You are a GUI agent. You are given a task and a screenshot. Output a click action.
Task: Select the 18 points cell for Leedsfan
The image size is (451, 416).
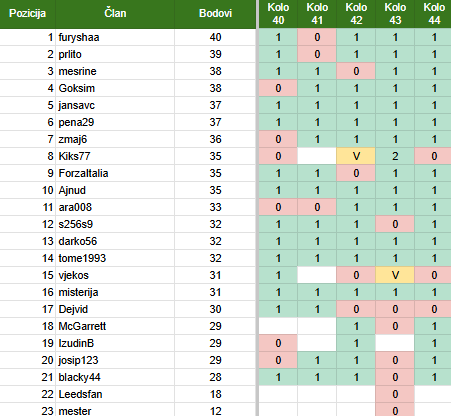(x=215, y=394)
